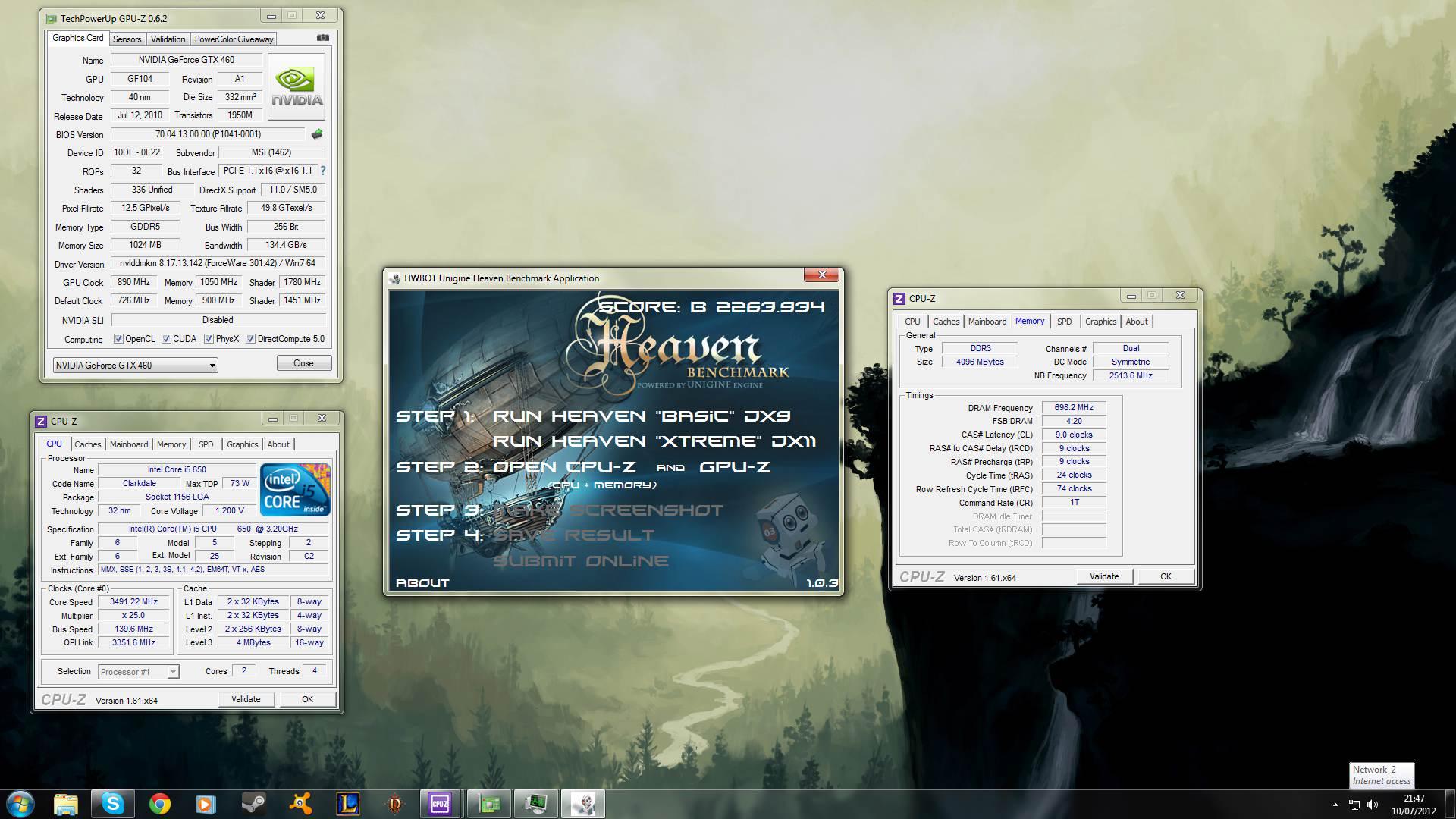Open PowerColor Giveaway tab
This screenshot has height=819, width=1456.
234,39
